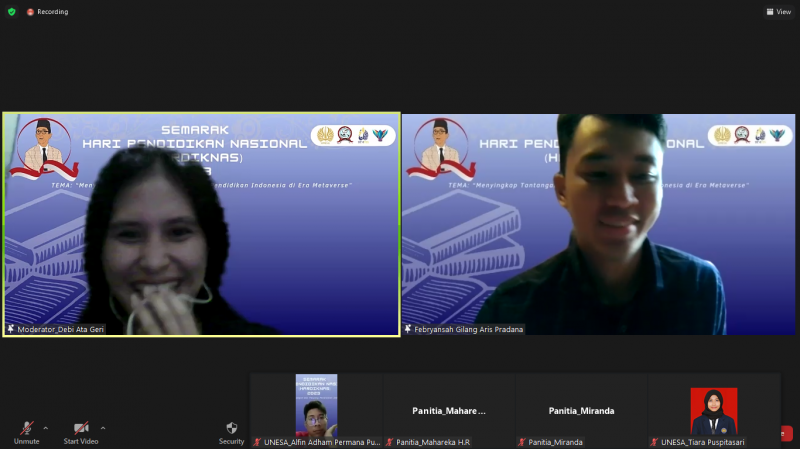Select UNESA_Alfin Adham Permana's video thumbnail

316,405
